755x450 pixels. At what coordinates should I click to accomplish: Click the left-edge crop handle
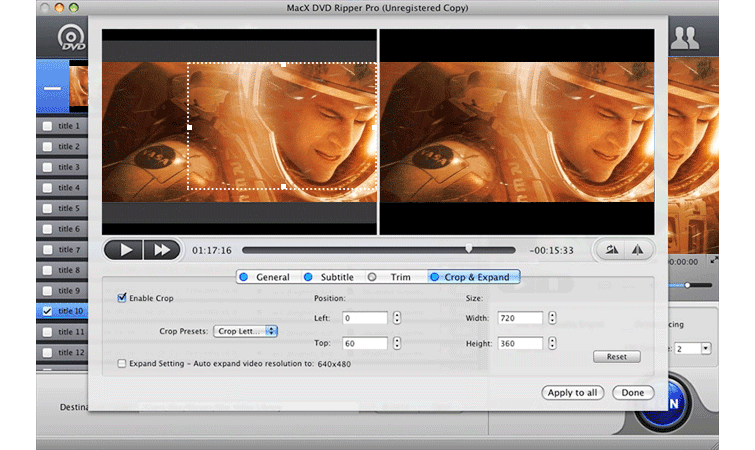coord(189,127)
